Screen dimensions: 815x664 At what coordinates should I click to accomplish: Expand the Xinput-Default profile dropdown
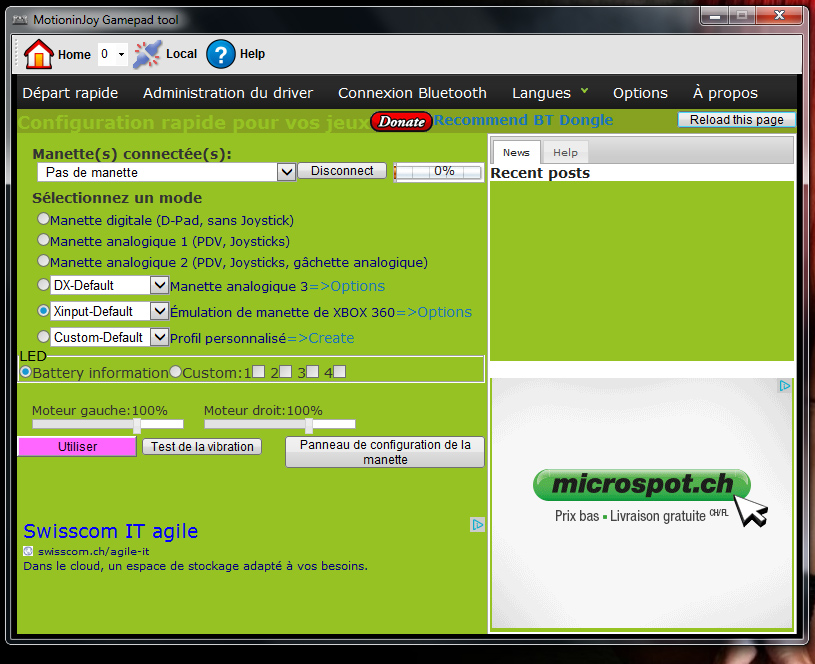pyautogui.click(x=159, y=311)
